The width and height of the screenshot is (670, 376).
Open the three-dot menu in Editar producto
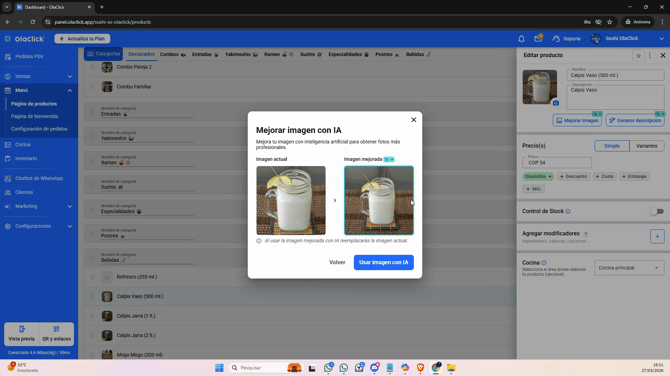649,56
